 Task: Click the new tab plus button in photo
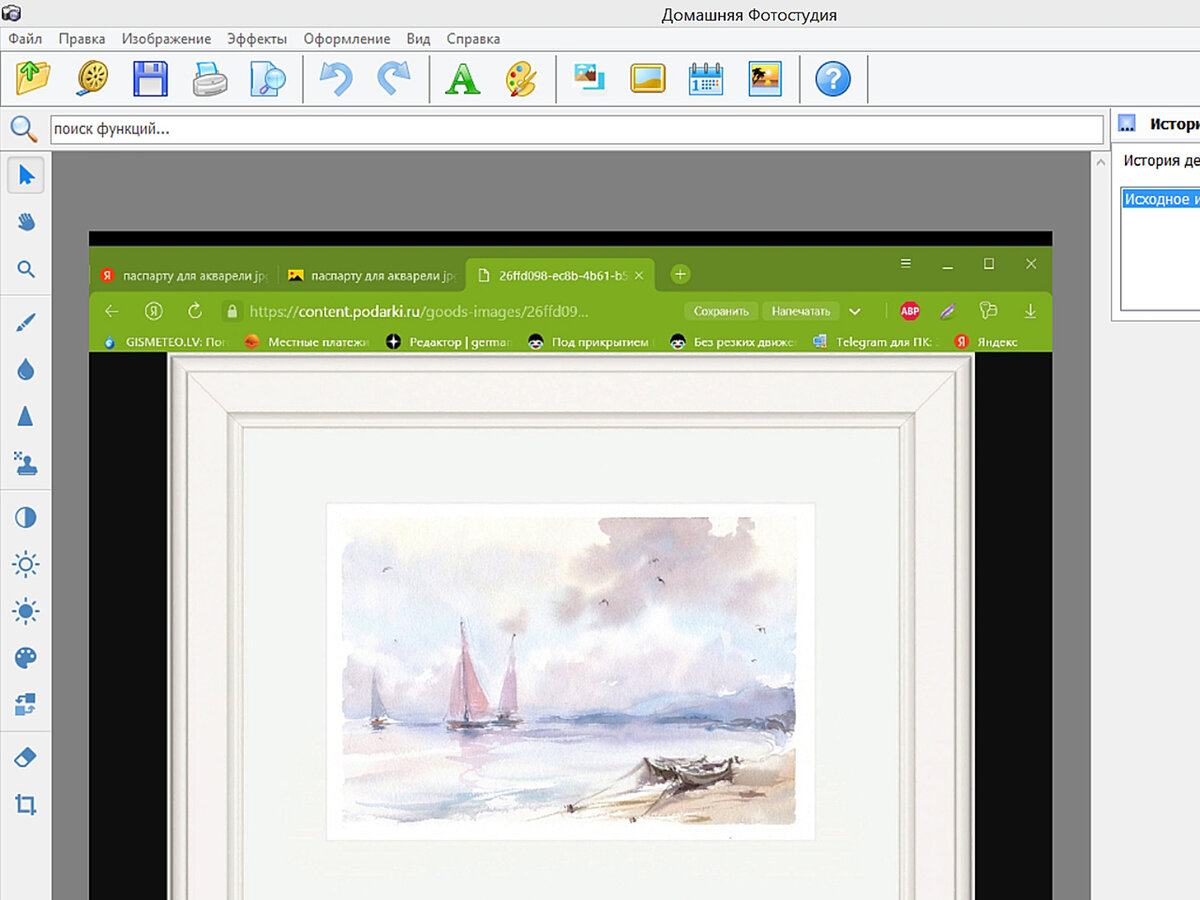679,274
